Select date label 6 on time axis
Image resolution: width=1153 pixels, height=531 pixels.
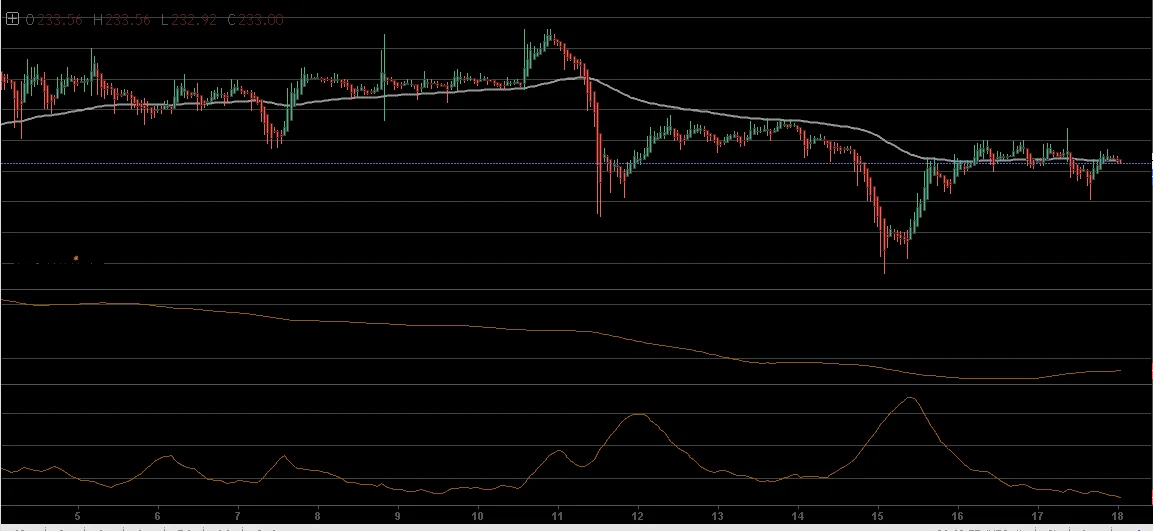coord(158,516)
